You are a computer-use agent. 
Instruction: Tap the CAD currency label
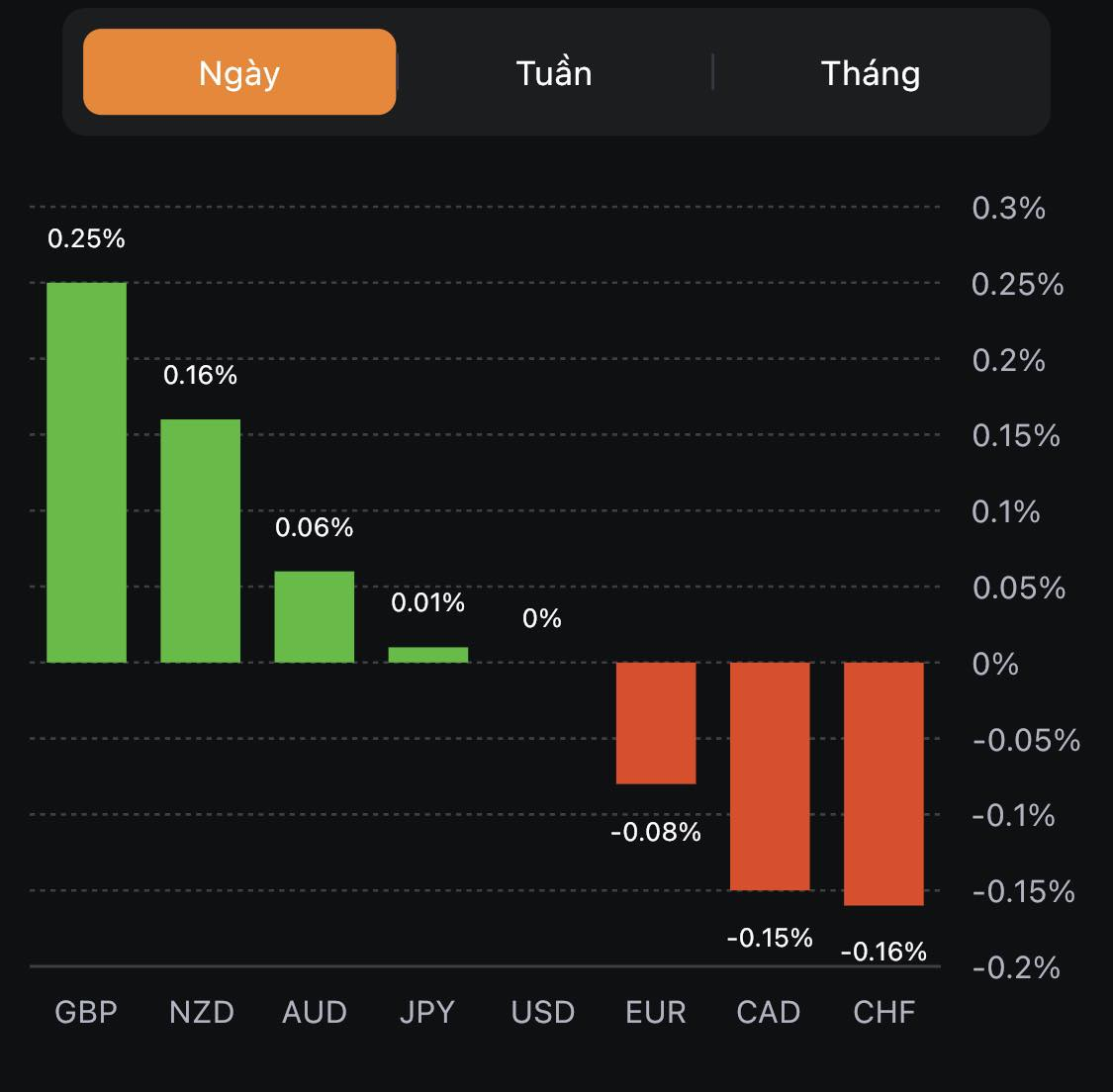(x=769, y=1012)
